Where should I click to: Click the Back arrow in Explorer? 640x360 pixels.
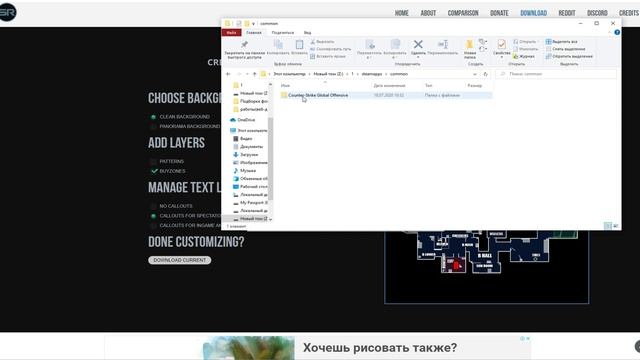228,74
